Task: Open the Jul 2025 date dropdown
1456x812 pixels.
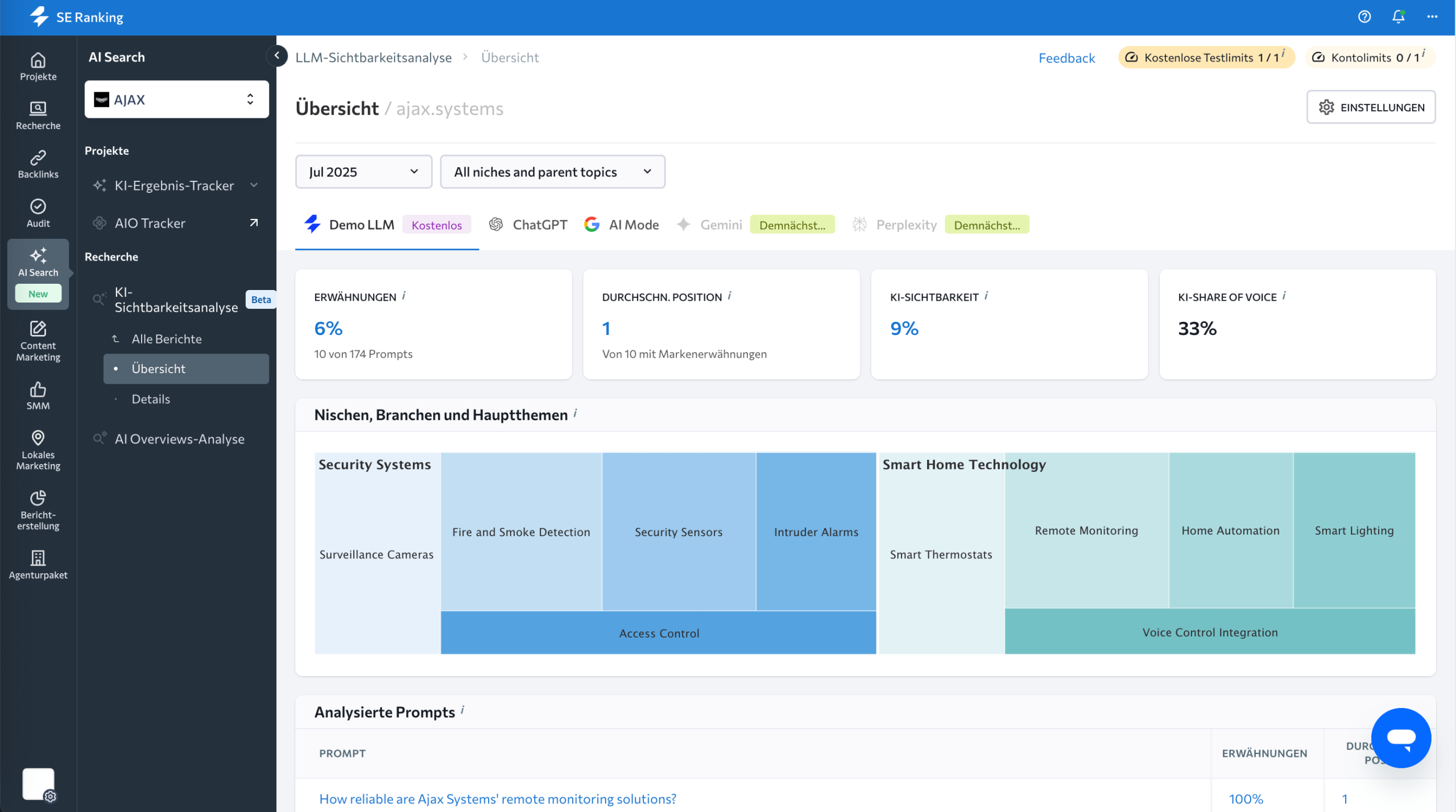Action: (363, 172)
